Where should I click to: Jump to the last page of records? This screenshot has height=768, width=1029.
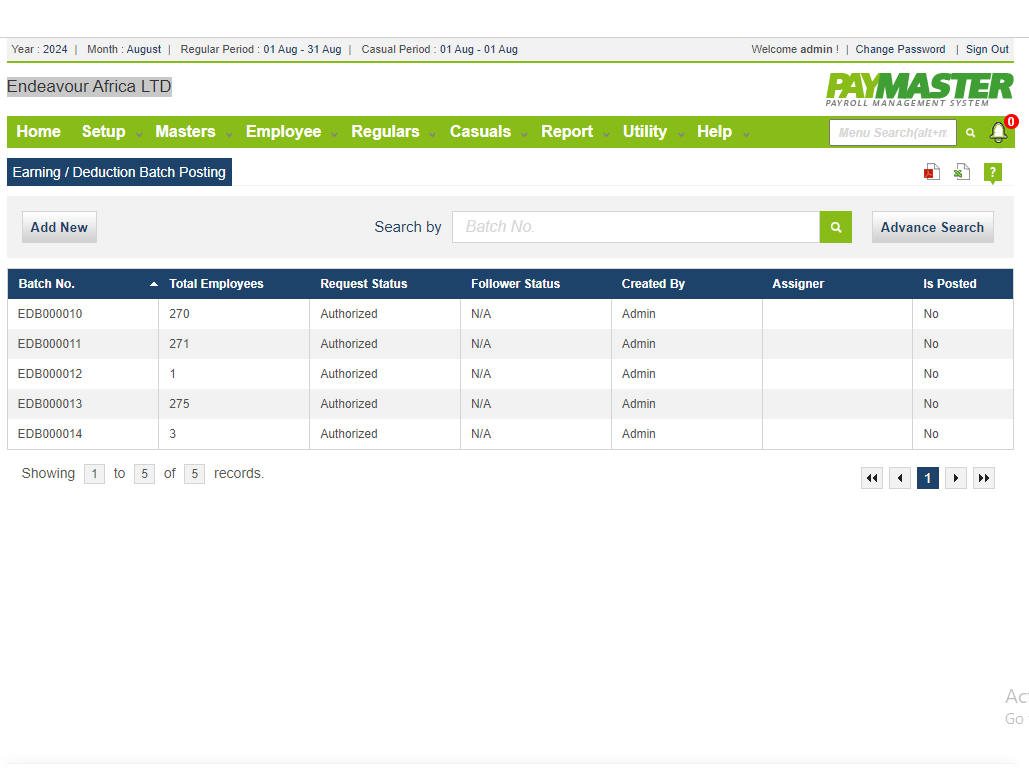984,478
